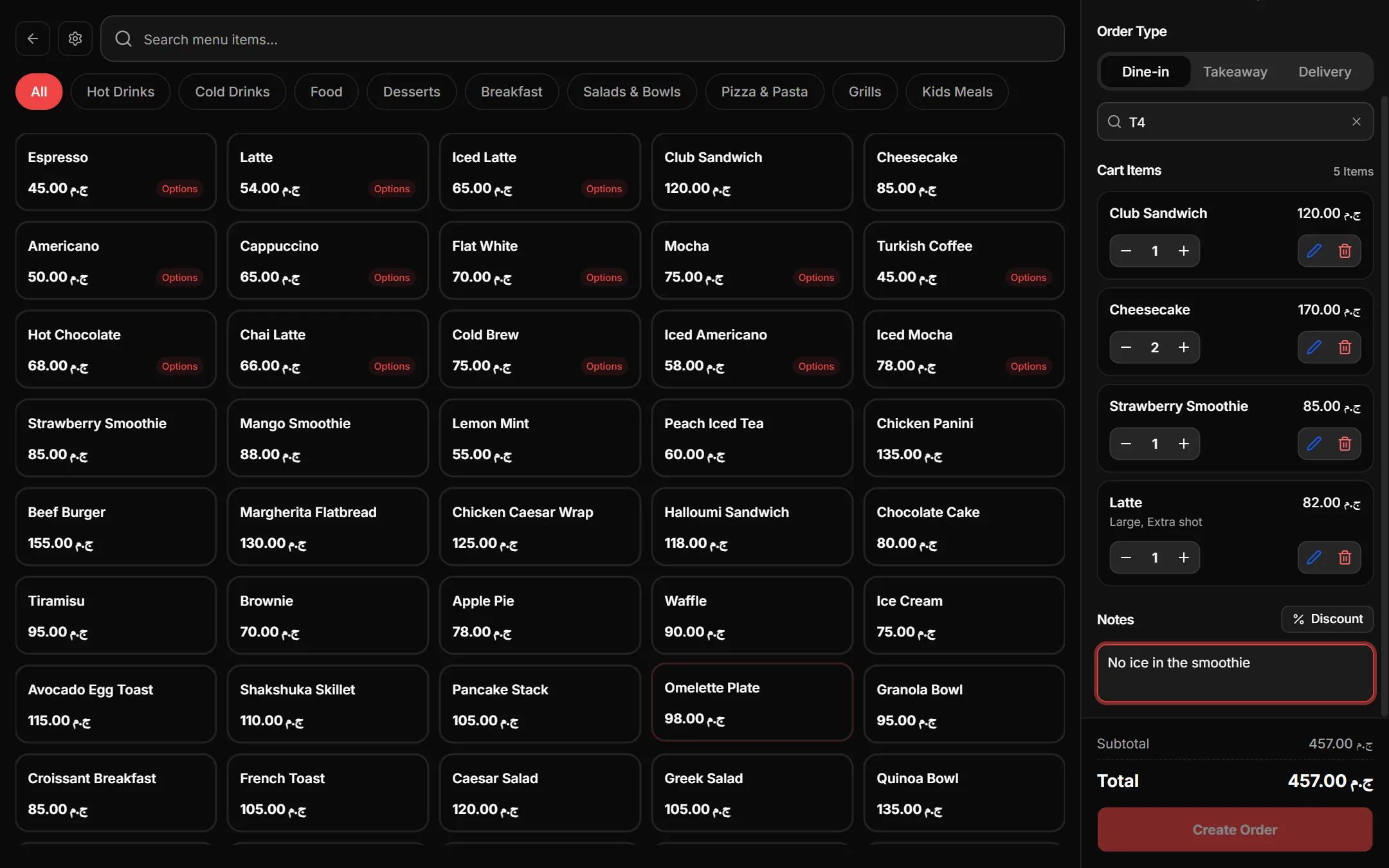Click the Discount button
The width and height of the screenshot is (1389, 868).
[x=1327, y=619]
